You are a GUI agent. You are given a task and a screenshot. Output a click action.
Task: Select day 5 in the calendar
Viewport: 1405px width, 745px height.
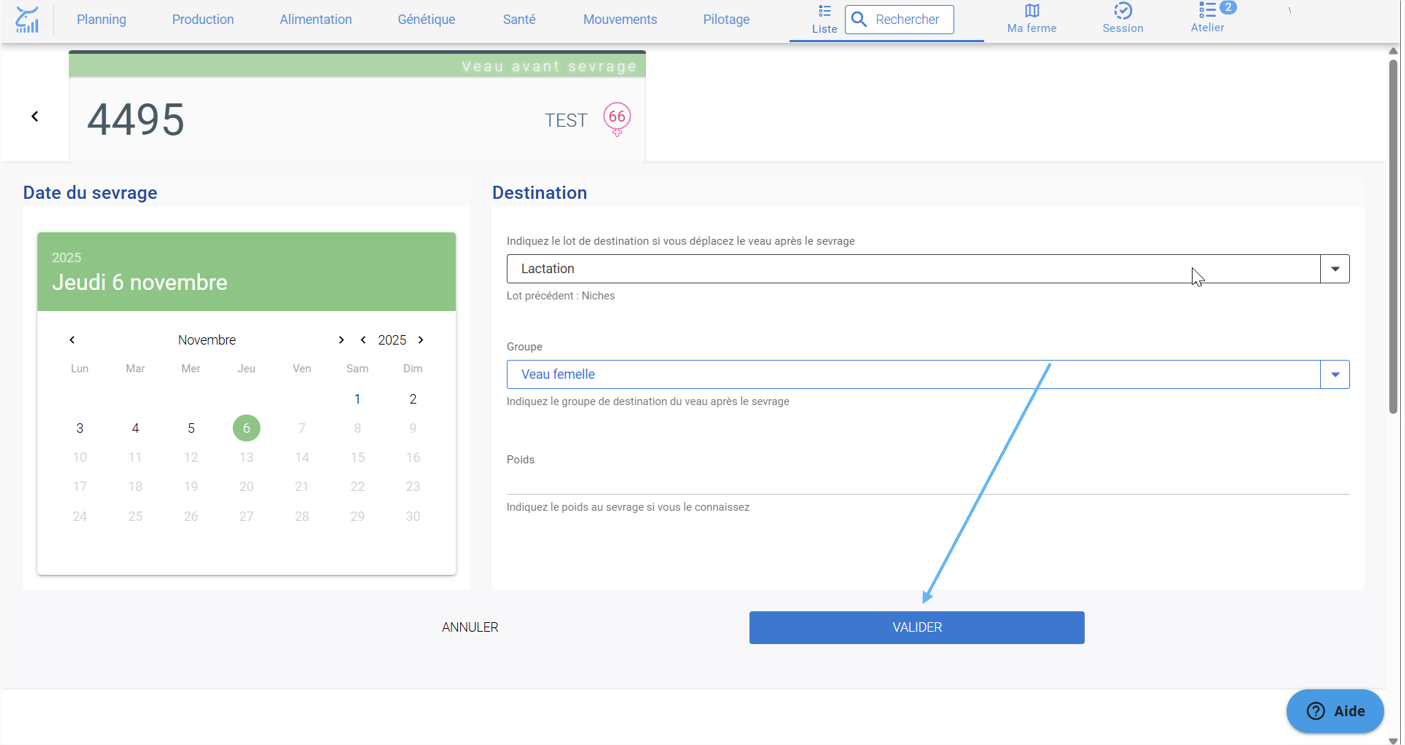[x=191, y=428]
